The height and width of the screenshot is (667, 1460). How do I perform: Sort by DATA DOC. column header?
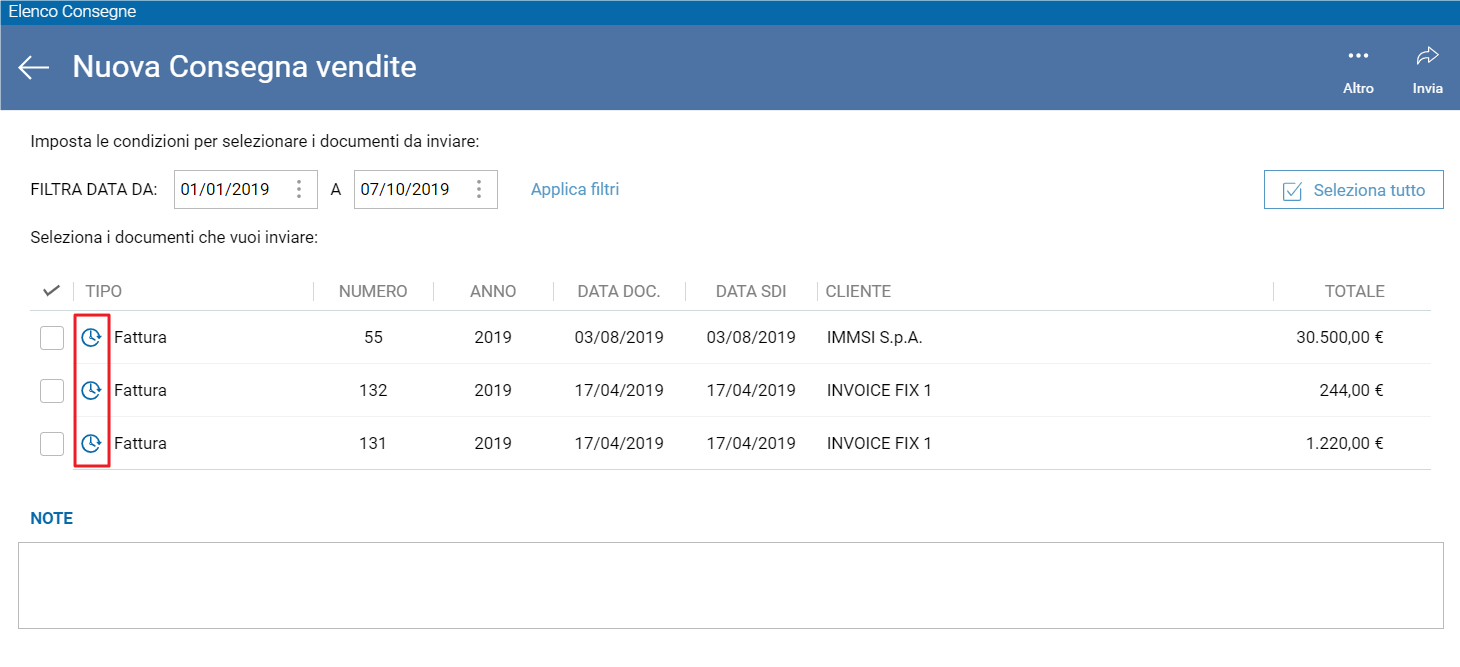click(x=619, y=291)
